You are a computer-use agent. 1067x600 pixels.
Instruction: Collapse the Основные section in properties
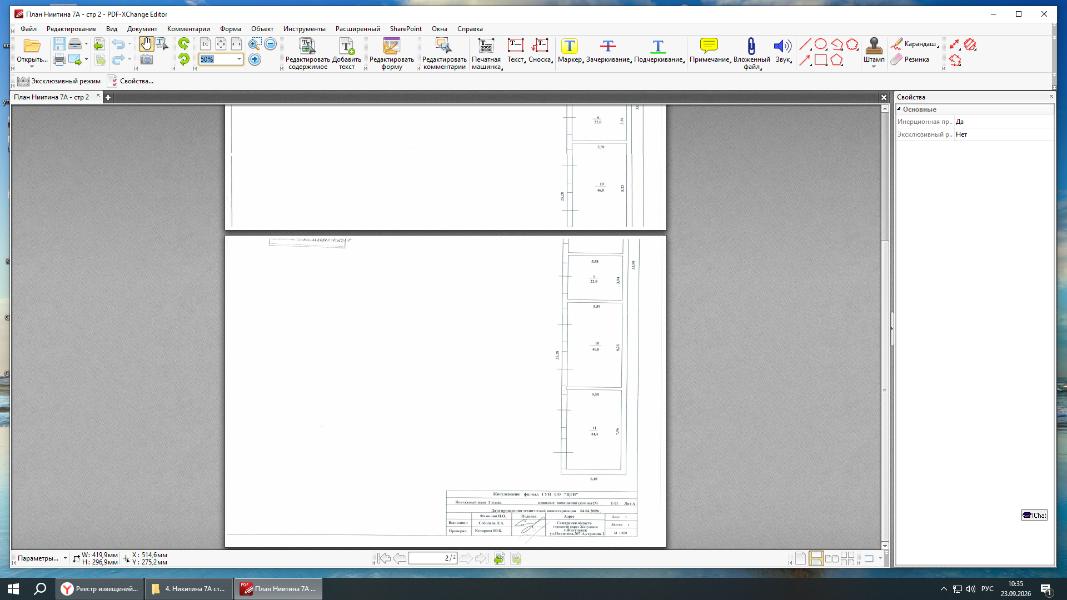point(899,110)
